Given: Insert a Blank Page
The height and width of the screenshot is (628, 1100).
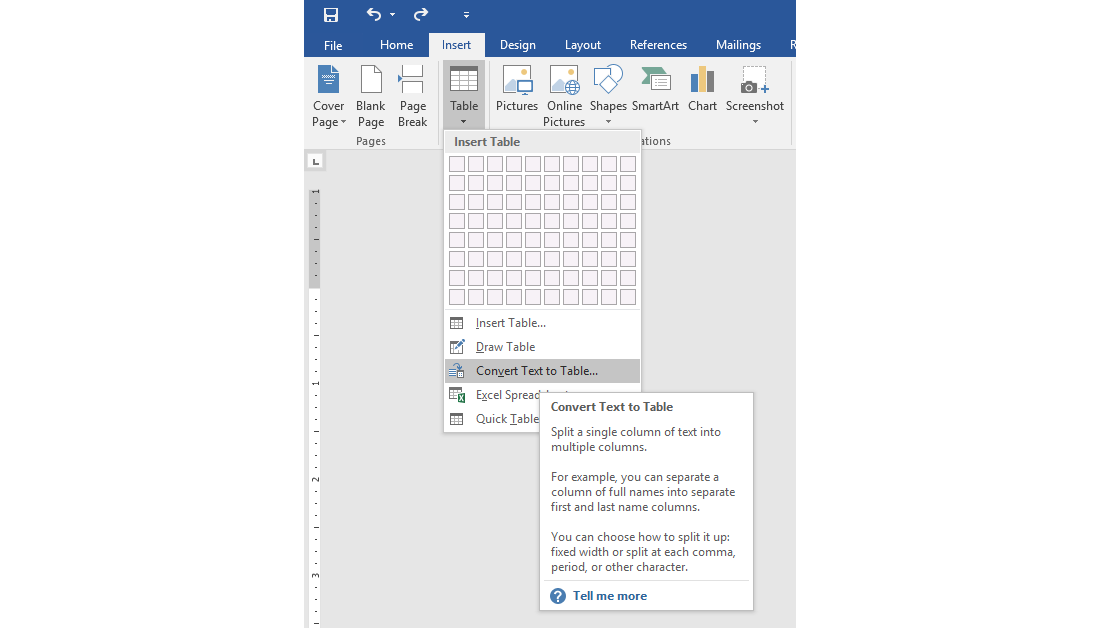Looking at the screenshot, I should pyautogui.click(x=370, y=96).
